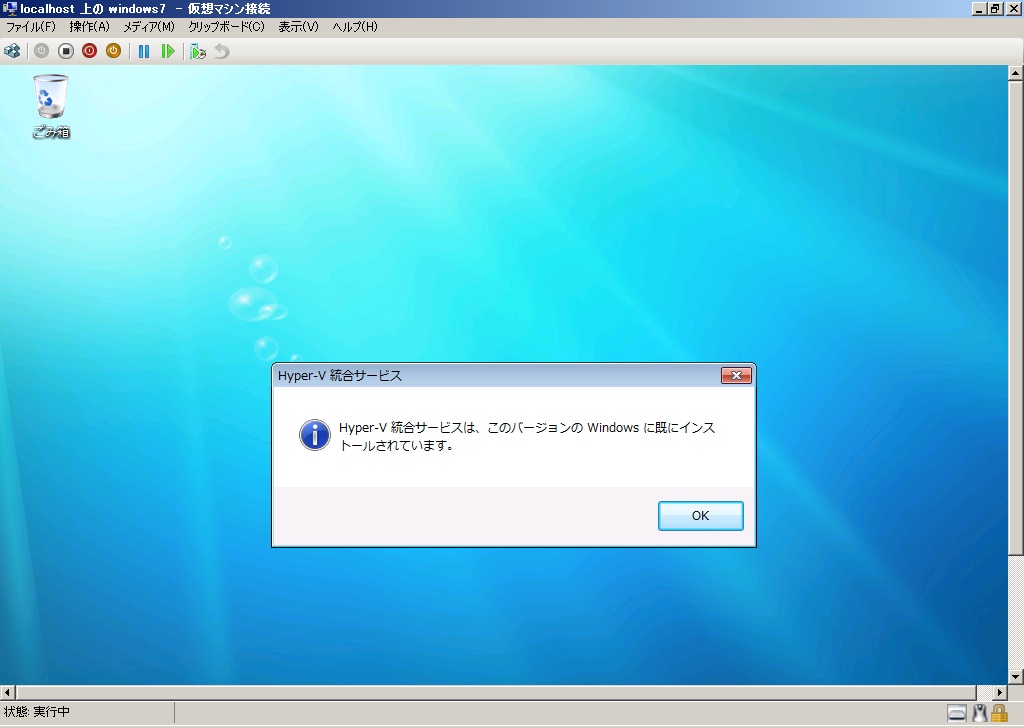Viewport: 1024px width, 728px height.
Task: Close the Hyper-V 統合サービス dialog
Action: click(x=736, y=375)
